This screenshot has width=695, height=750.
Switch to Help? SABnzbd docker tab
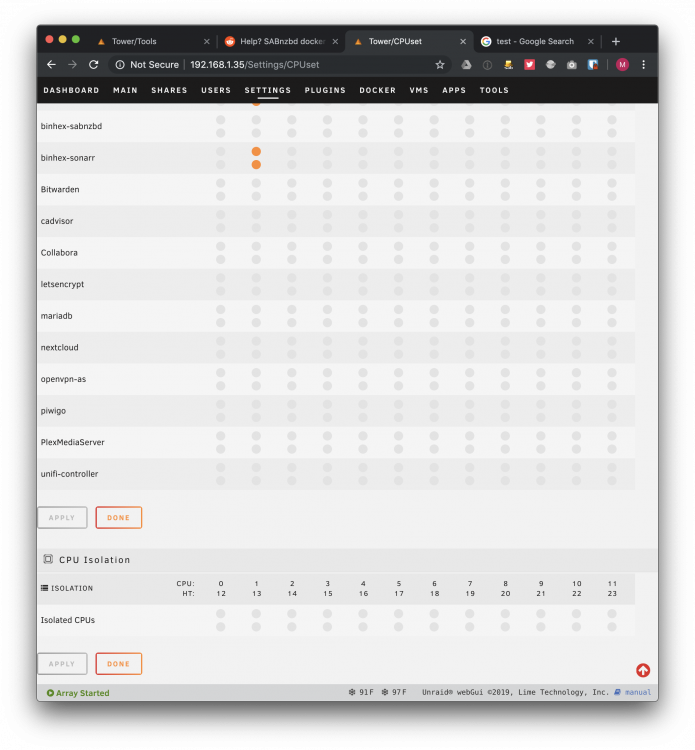(282, 42)
